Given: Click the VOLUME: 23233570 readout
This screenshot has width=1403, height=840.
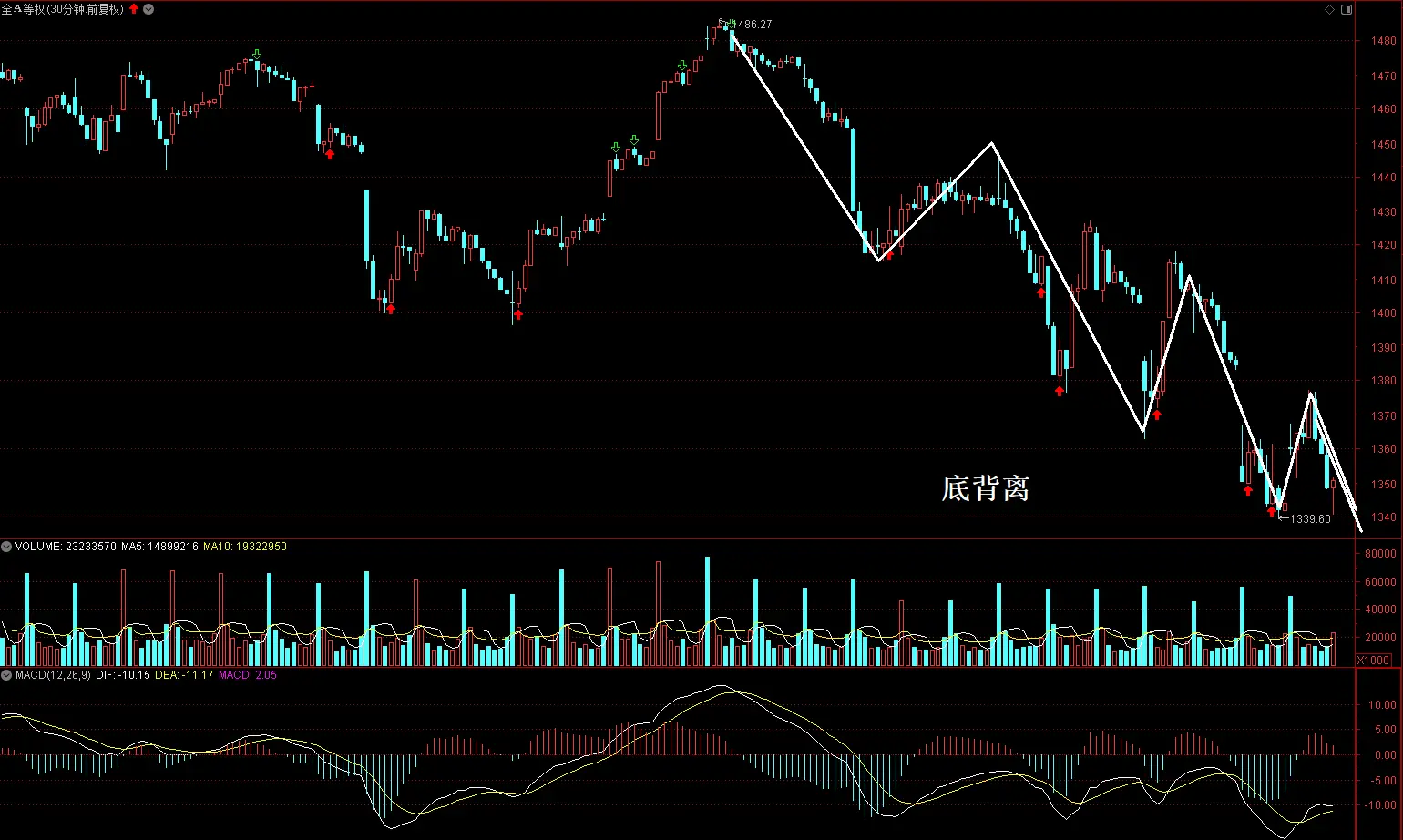Looking at the screenshot, I should (66, 547).
